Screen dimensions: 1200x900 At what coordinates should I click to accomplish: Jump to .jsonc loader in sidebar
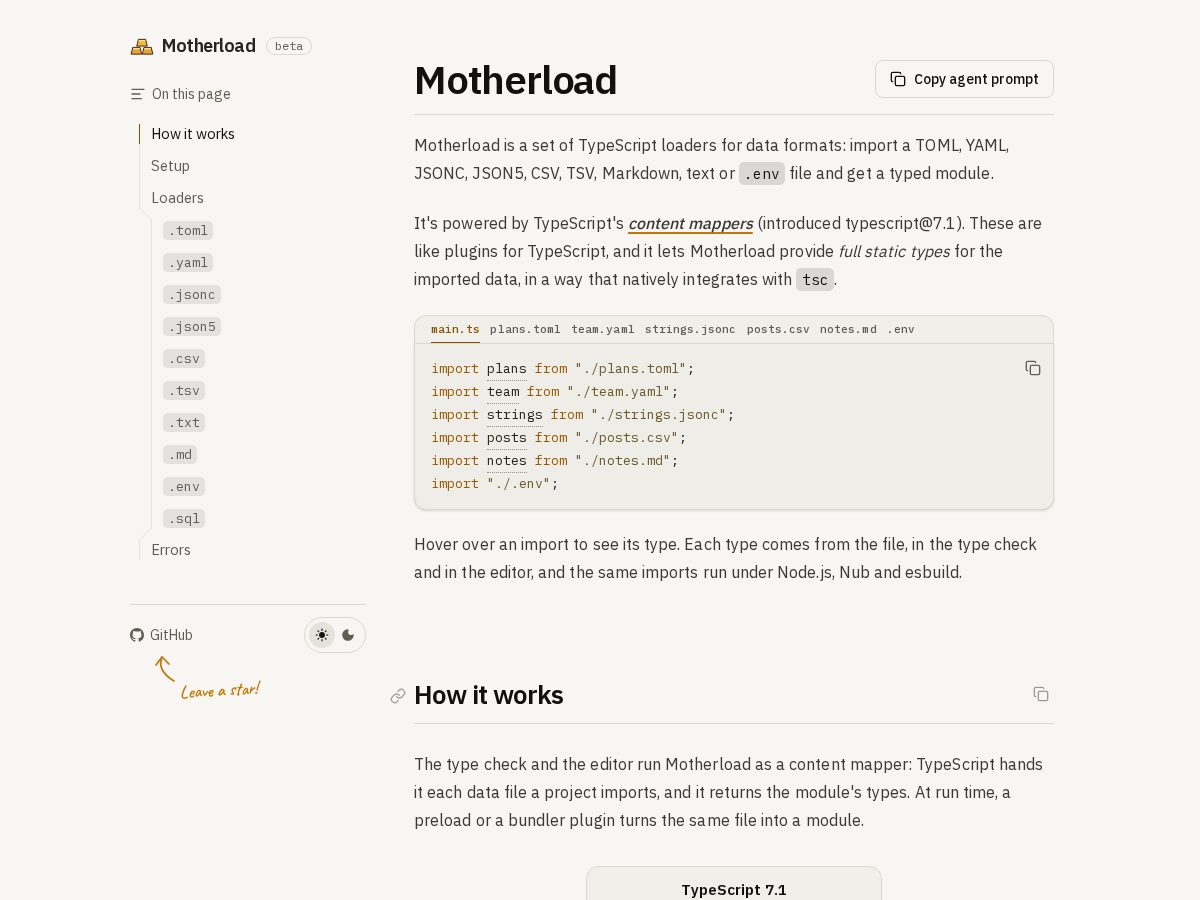point(192,294)
